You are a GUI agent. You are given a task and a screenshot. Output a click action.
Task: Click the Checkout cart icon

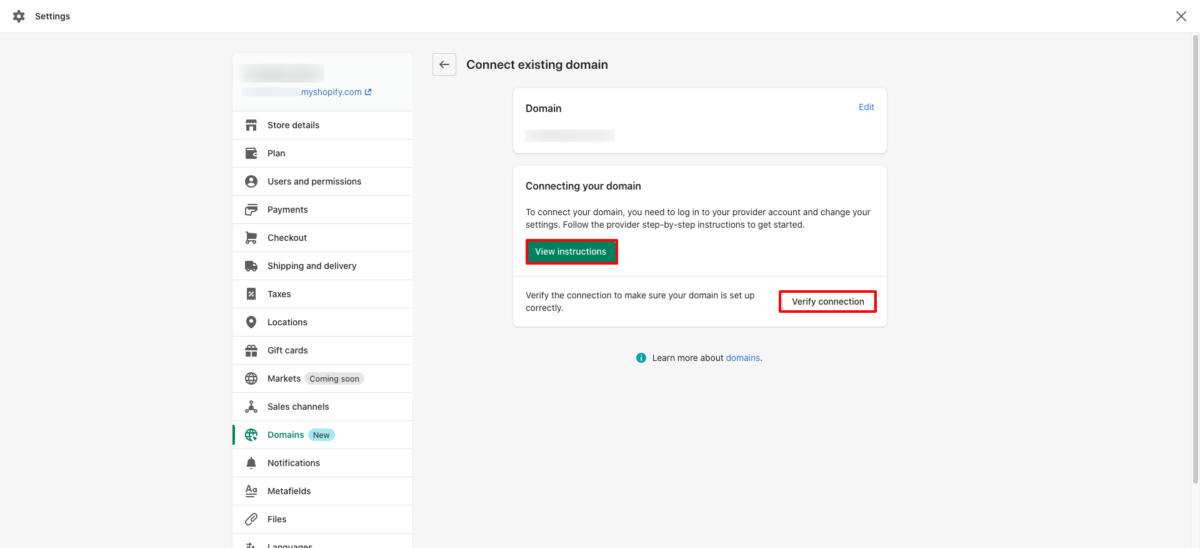[251, 238]
